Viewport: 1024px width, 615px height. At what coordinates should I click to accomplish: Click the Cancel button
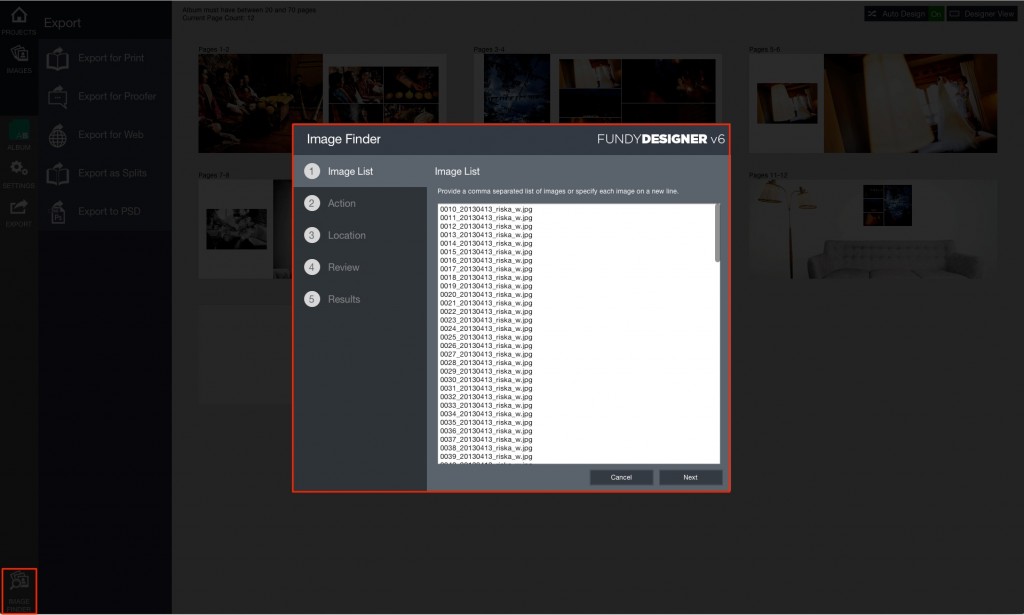[621, 477]
